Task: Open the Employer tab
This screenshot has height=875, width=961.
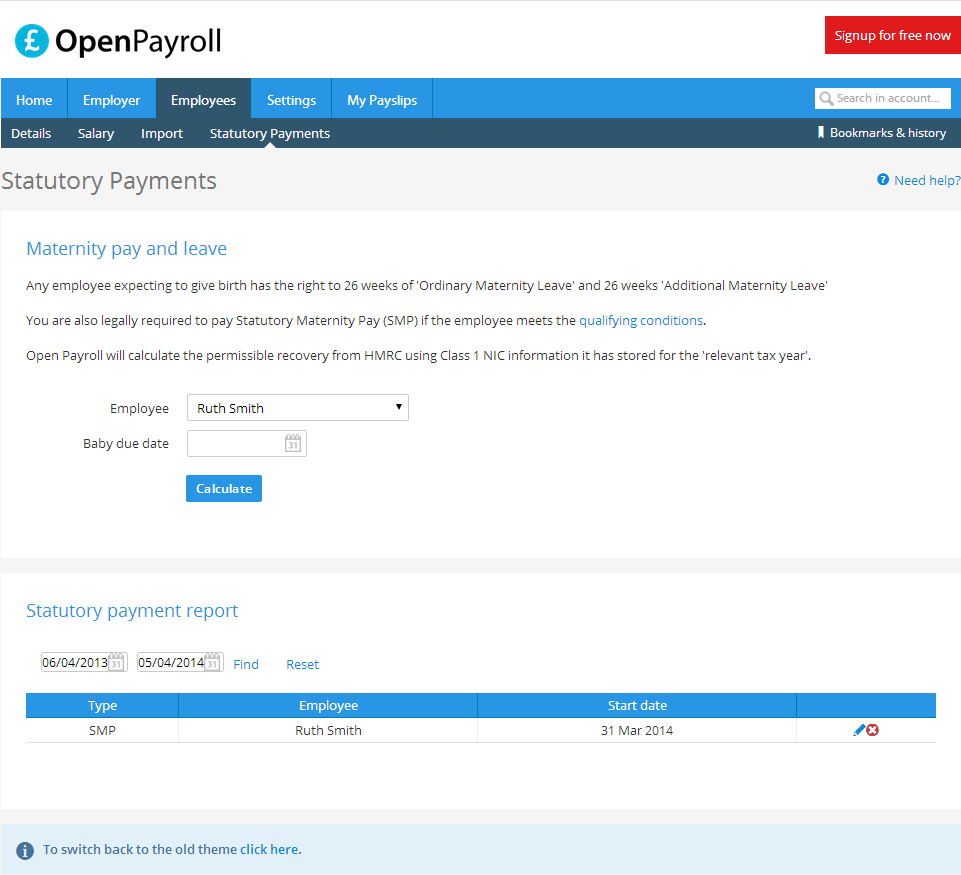Action: (112, 99)
